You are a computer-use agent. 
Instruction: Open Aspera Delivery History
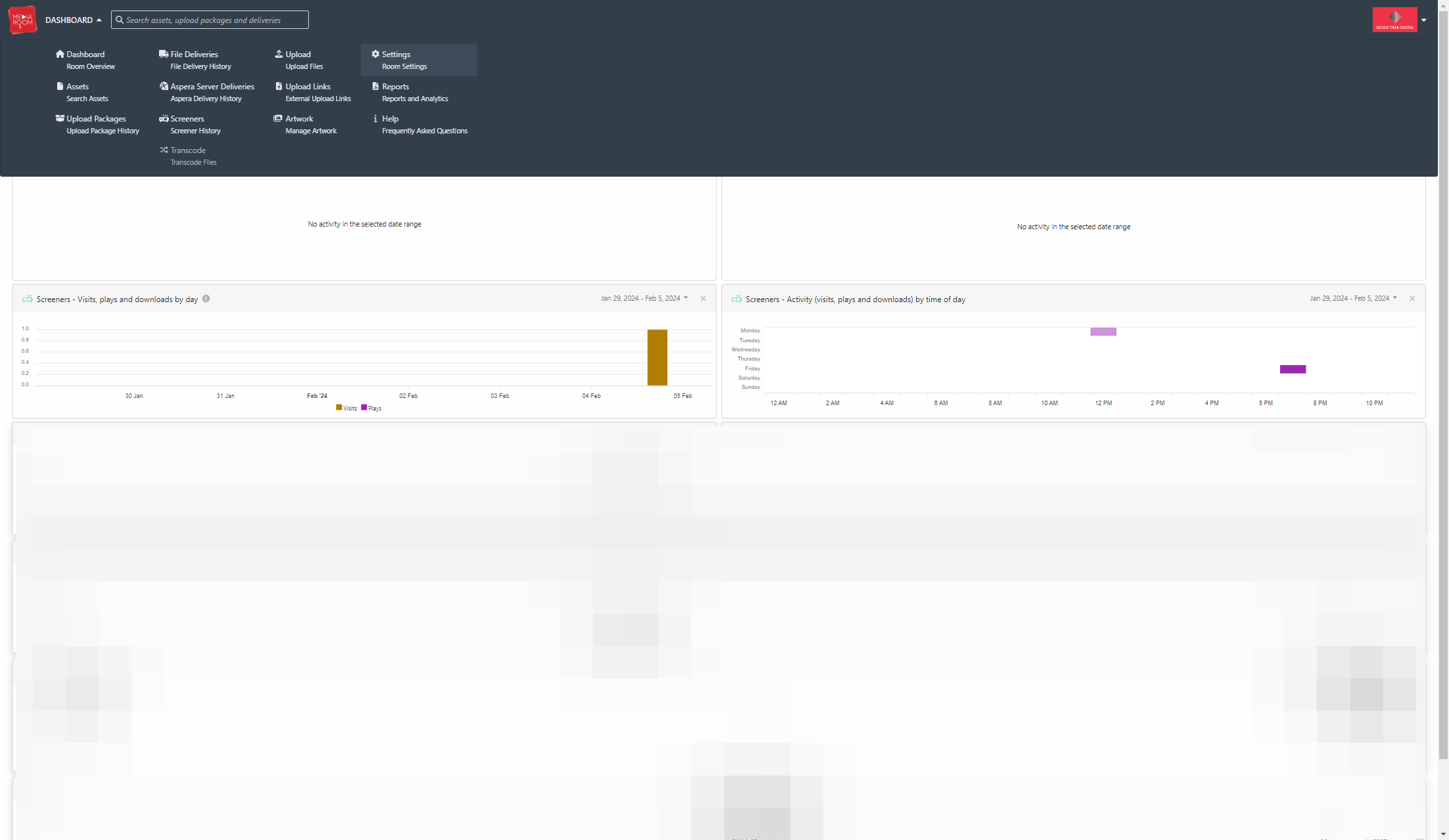click(x=206, y=99)
